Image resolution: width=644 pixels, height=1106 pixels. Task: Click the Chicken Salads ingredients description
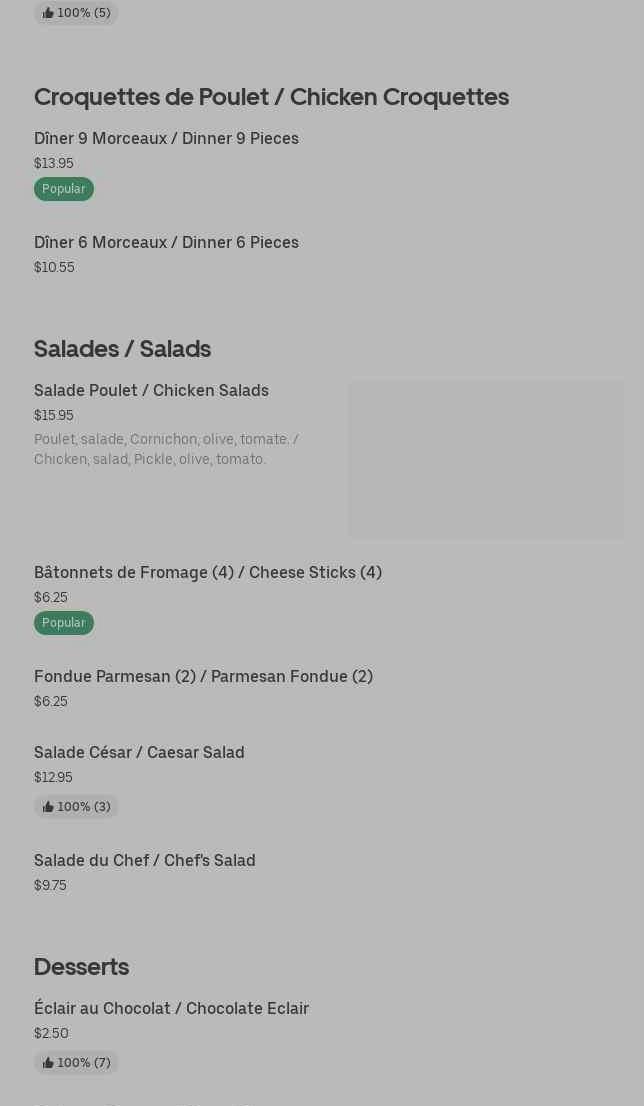(x=166, y=450)
